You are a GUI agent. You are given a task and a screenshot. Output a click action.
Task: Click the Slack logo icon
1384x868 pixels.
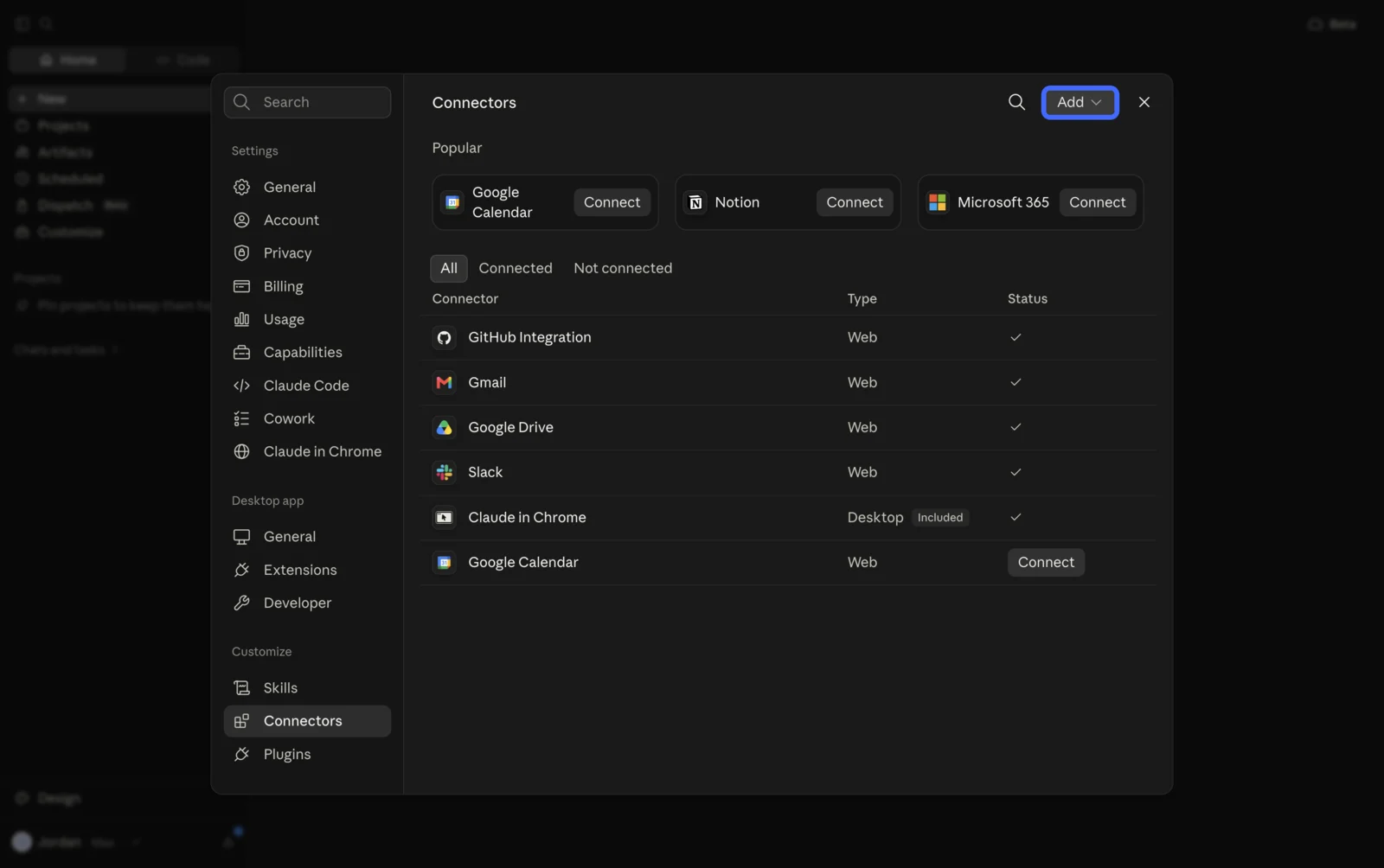coord(444,472)
